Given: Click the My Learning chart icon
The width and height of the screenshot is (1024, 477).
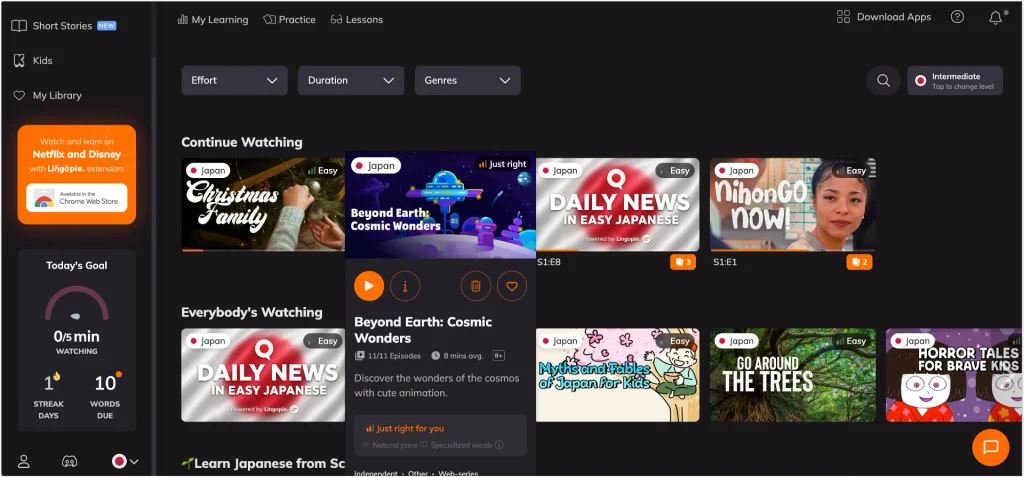Looking at the screenshot, I should click(x=183, y=20).
